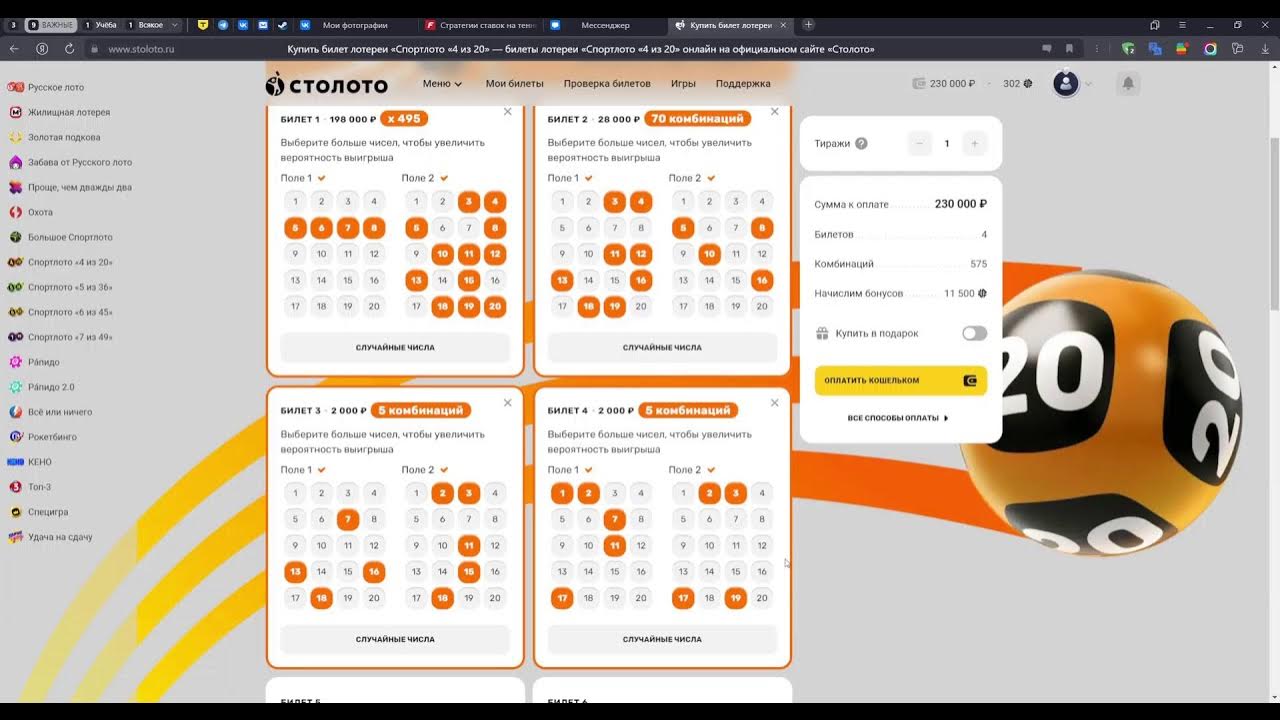This screenshot has height=720, width=1280.
Task: Deselect number 3 in Билет 2 Поле 1
Action: tap(615, 201)
